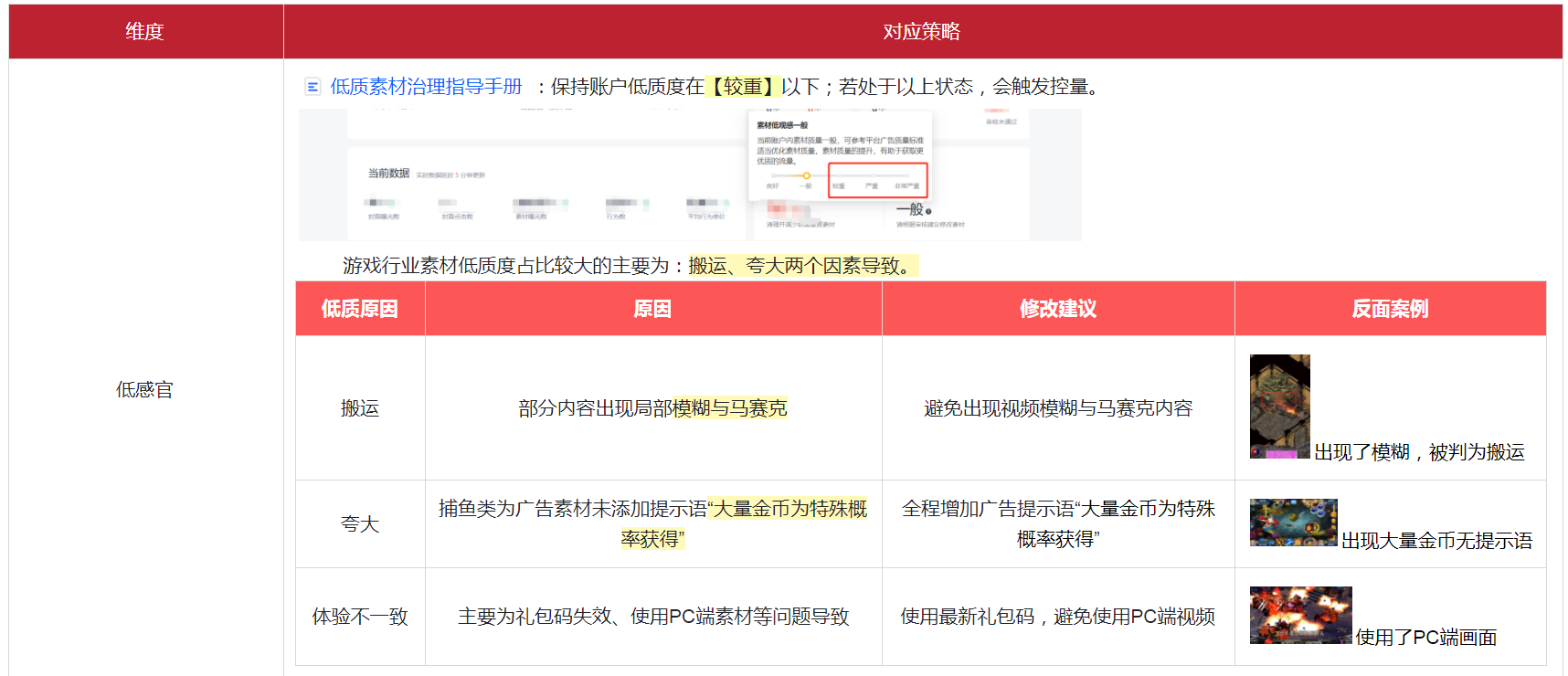
Task: Open the 使用了PC端画面 example thumbnail
Action: [1300, 615]
